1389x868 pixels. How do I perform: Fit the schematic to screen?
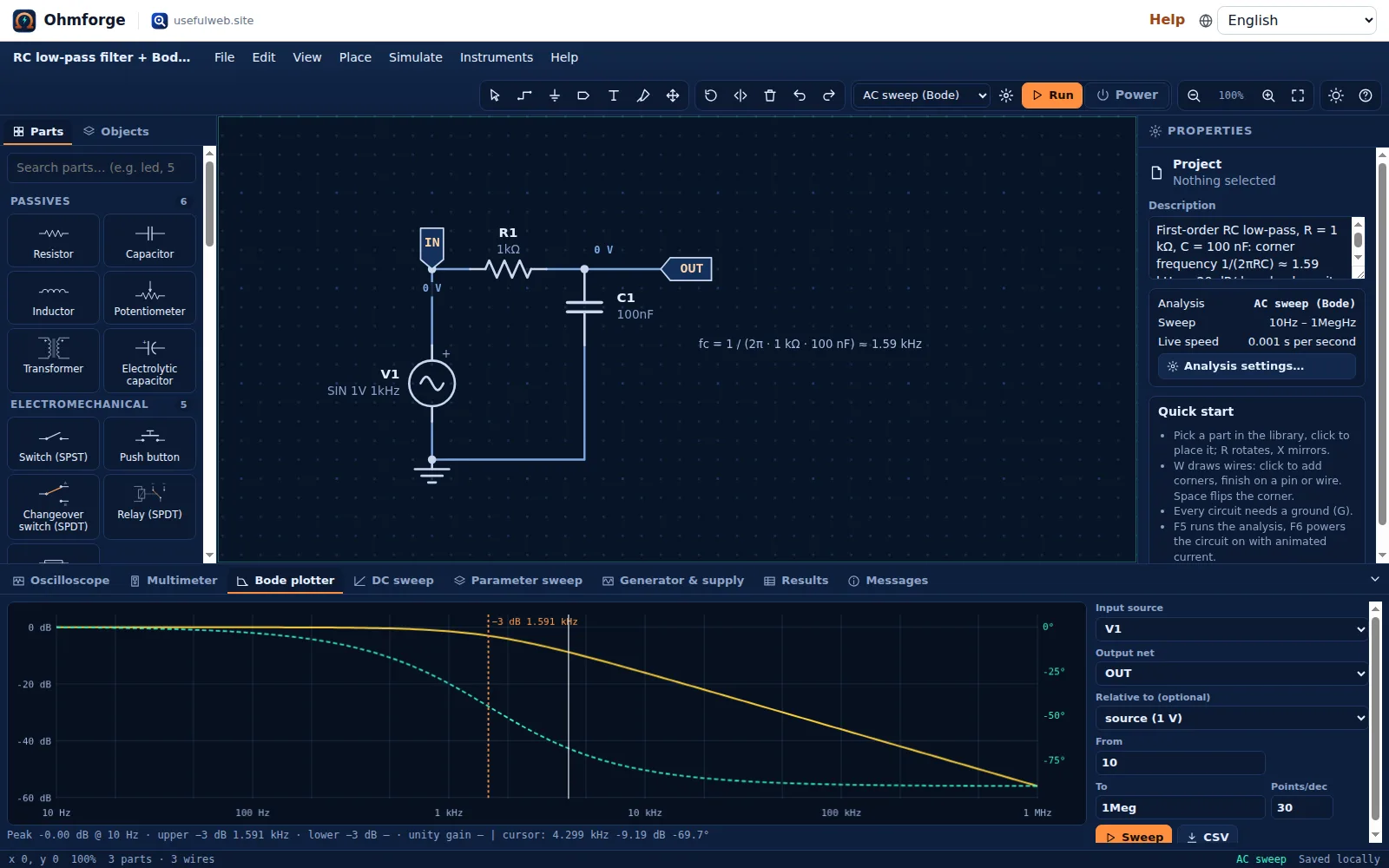1298,95
